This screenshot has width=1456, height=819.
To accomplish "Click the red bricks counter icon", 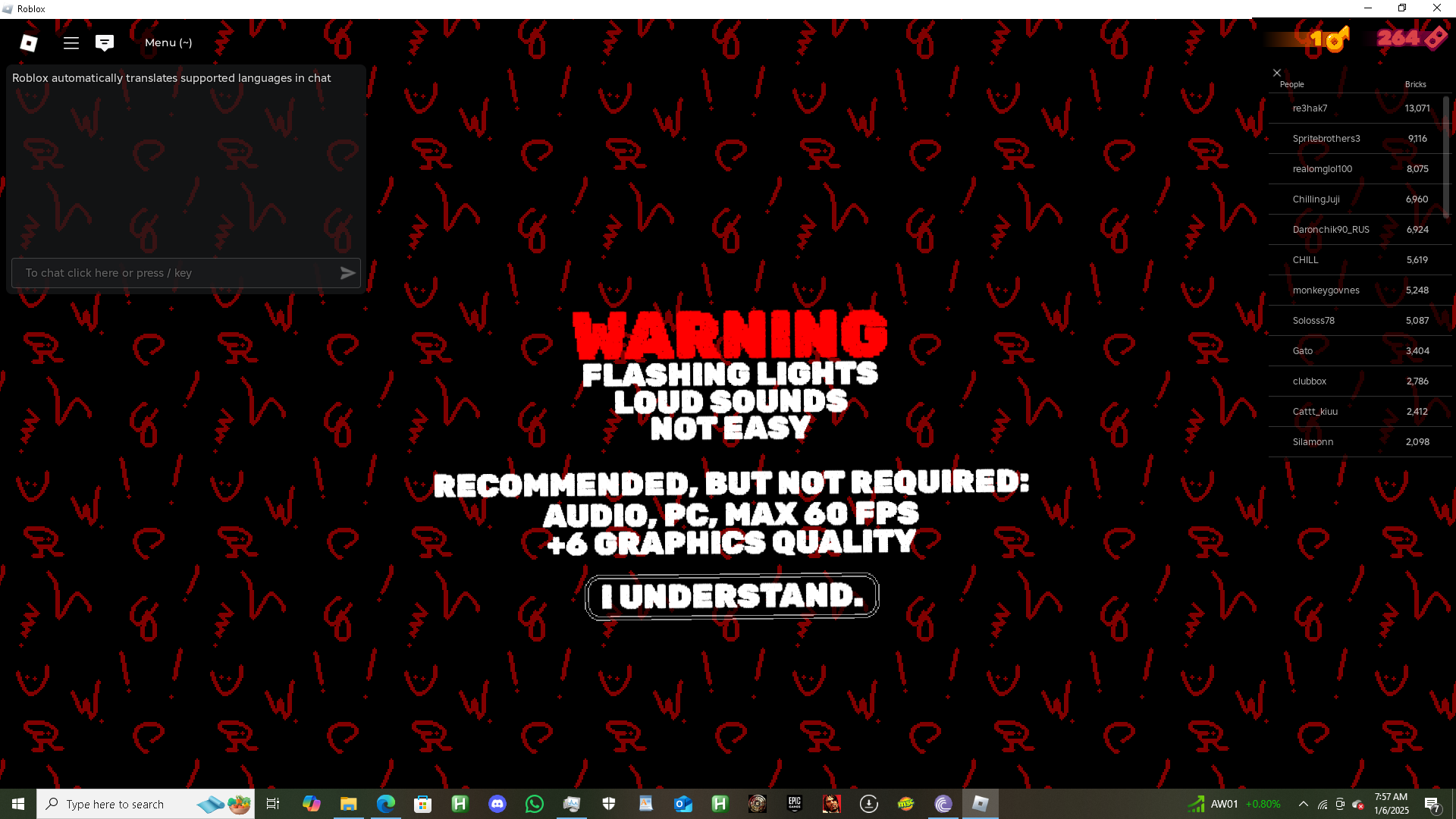I will (x=1435, y=38).
